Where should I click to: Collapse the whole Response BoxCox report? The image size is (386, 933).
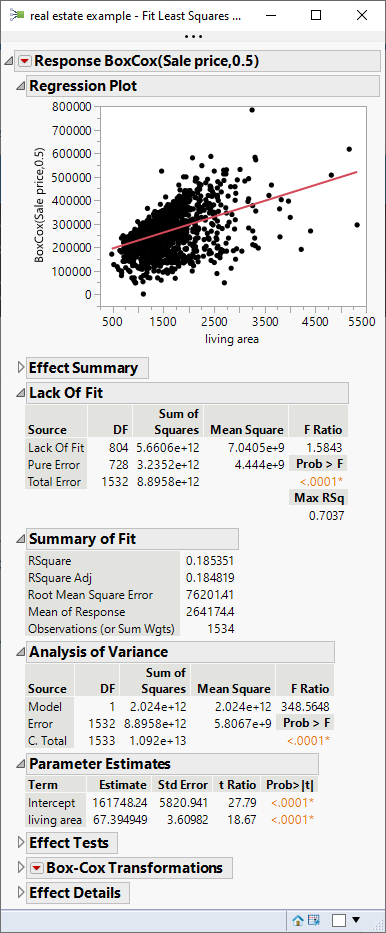pyautogui.click(x=9, y=61)
